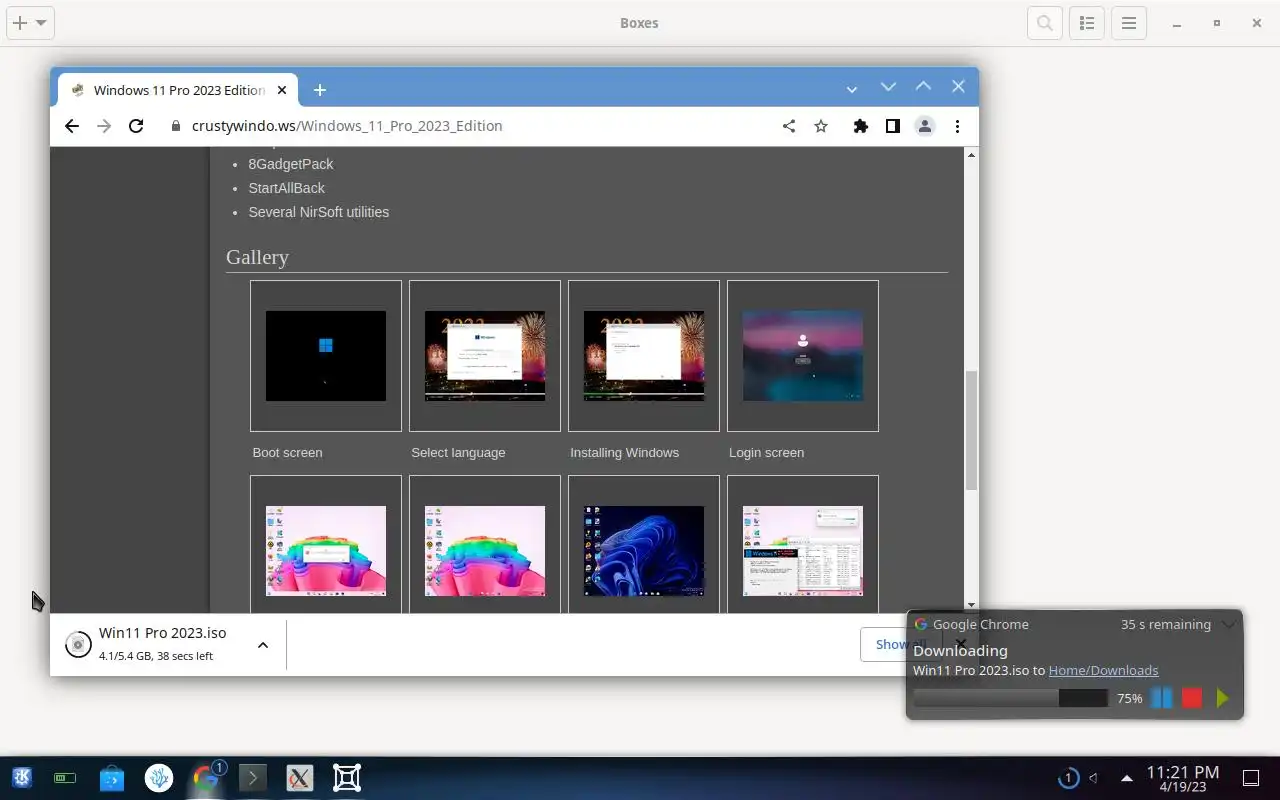Open the extensions puzzle icon

[860, 126]
